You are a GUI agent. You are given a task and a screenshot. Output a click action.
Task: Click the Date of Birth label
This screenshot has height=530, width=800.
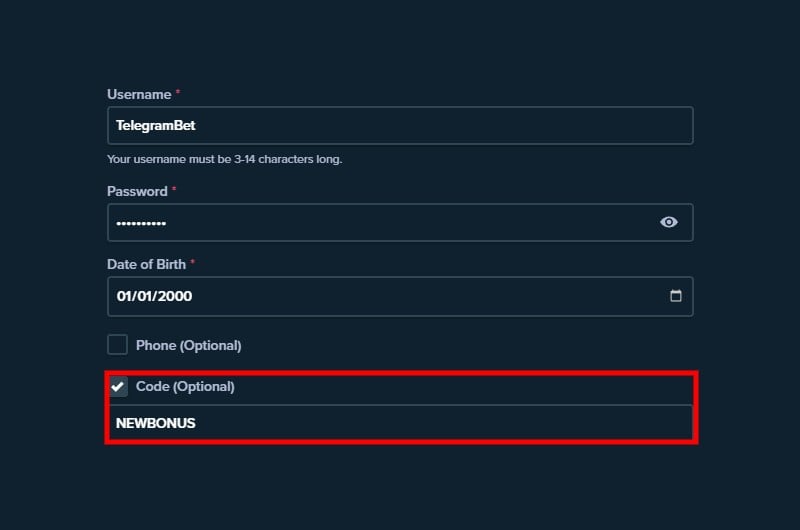[146, 264]
